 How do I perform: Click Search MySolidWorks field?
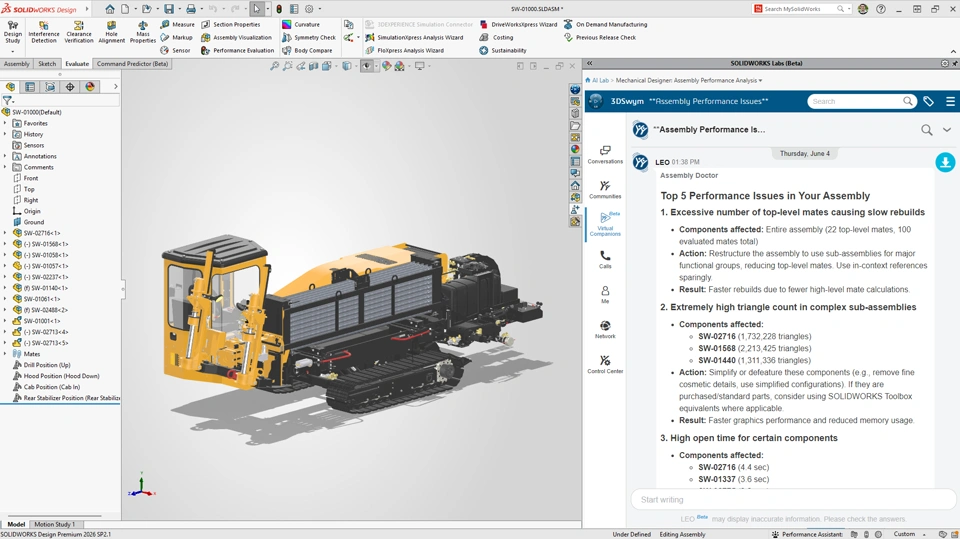pos(801,9)
